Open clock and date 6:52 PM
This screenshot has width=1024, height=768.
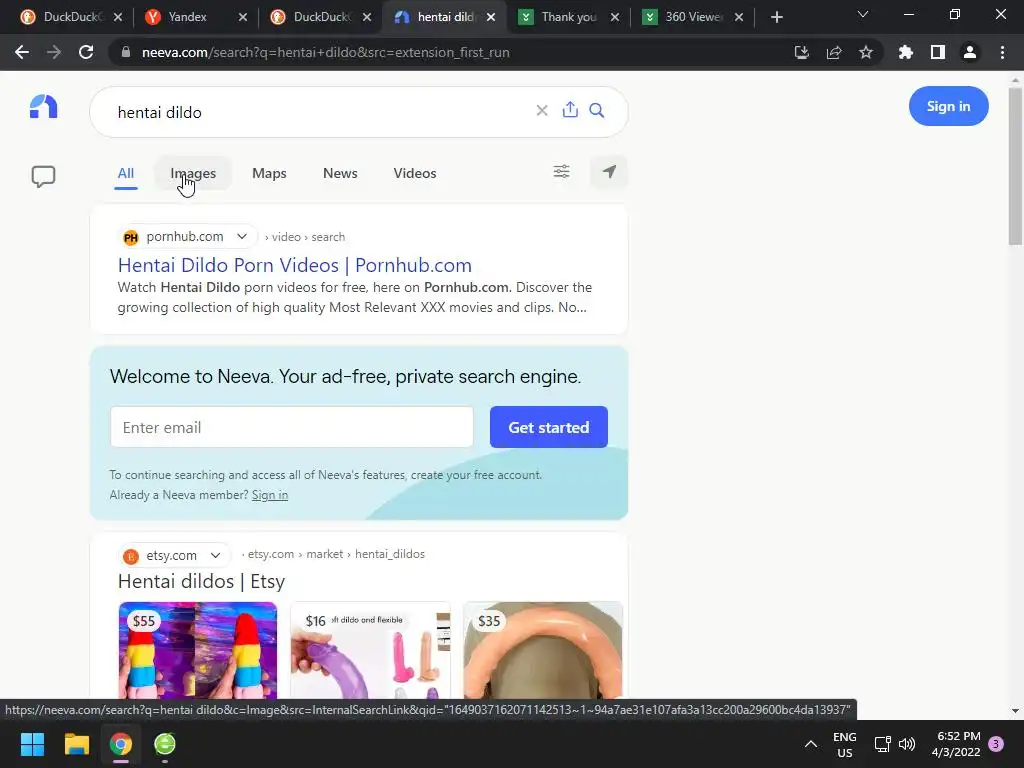[956, 744]
